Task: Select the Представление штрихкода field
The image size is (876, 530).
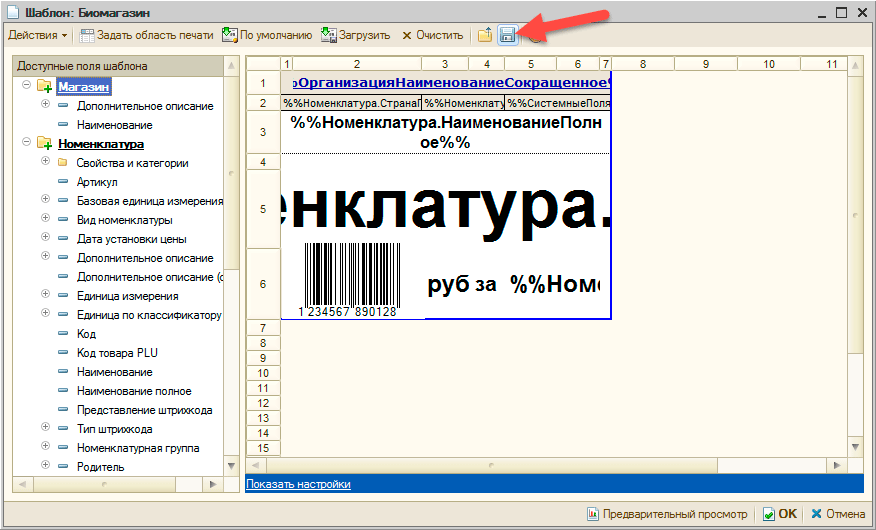Action: [144, 410]
